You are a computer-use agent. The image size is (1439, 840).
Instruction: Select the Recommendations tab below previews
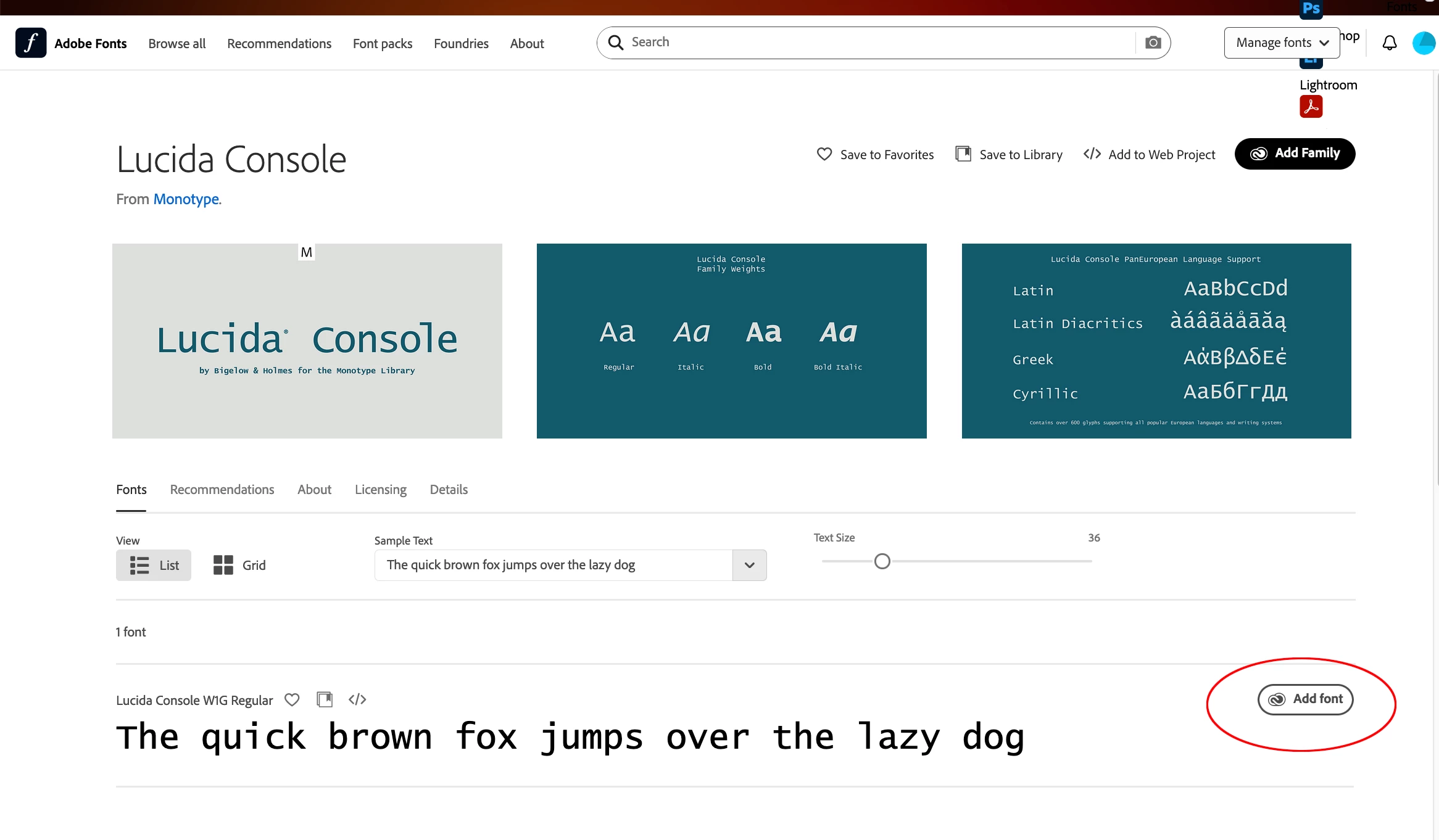coord(222,490)
